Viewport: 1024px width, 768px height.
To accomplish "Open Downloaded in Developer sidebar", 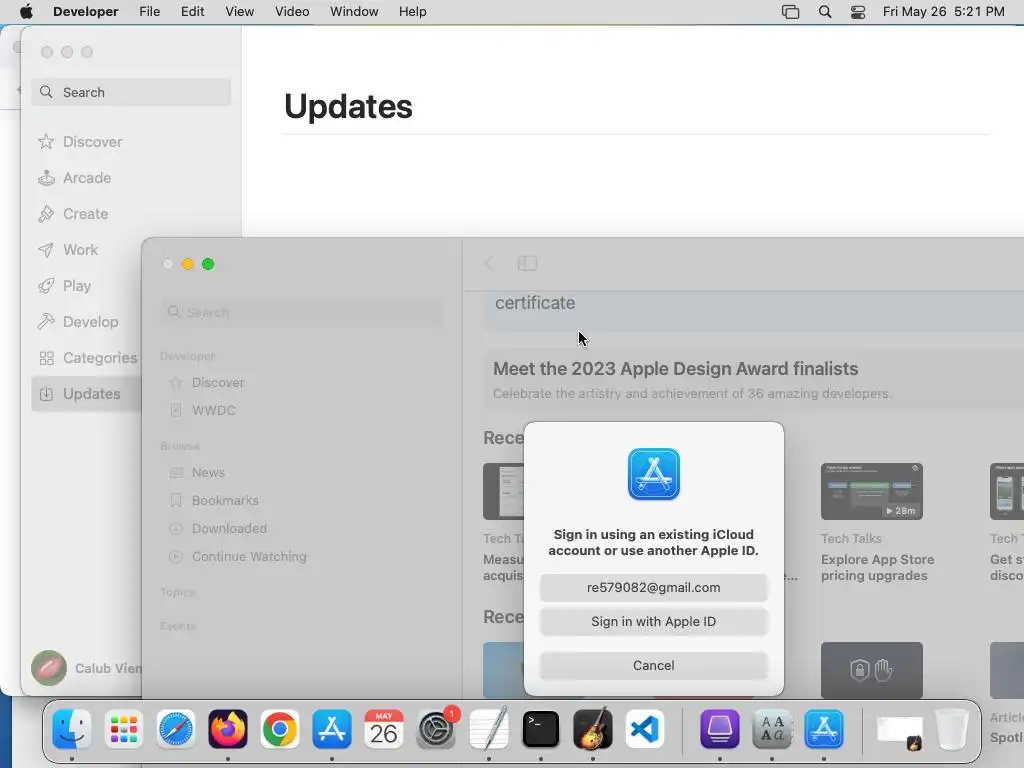I will click(x=229, y=528).
